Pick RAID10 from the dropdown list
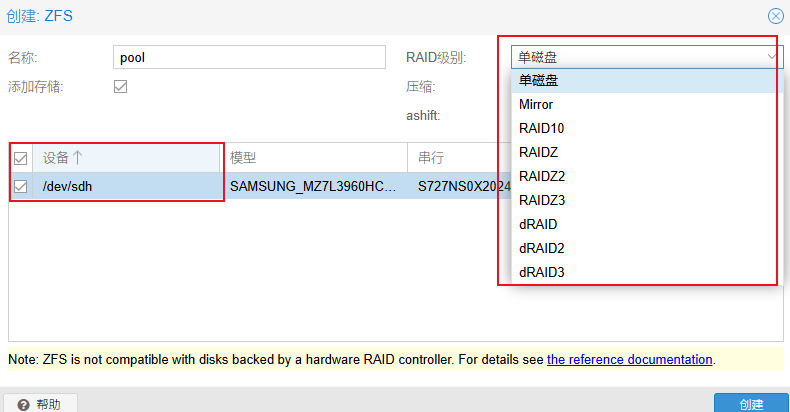This screenshot has height=412, width=790. [542, 128]
